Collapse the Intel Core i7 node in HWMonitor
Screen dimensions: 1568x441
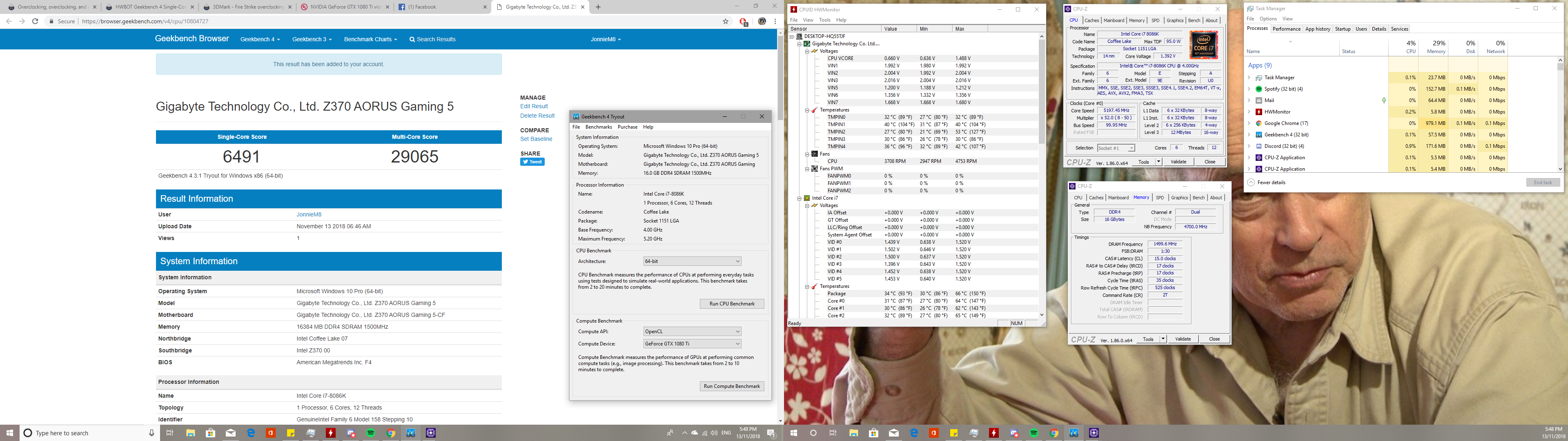[800, 198]
